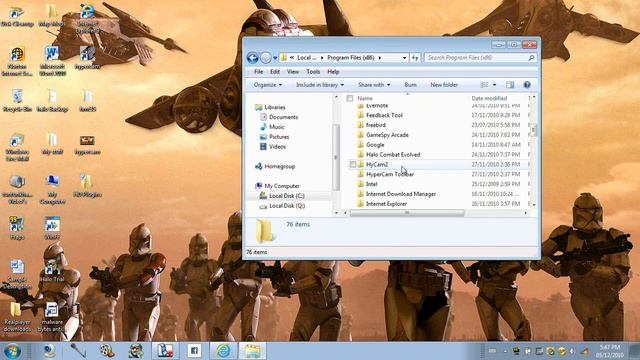Screen dimensions: 640x360
Task: Click the refresh button beside the address bar
Action: pos(415,58)
